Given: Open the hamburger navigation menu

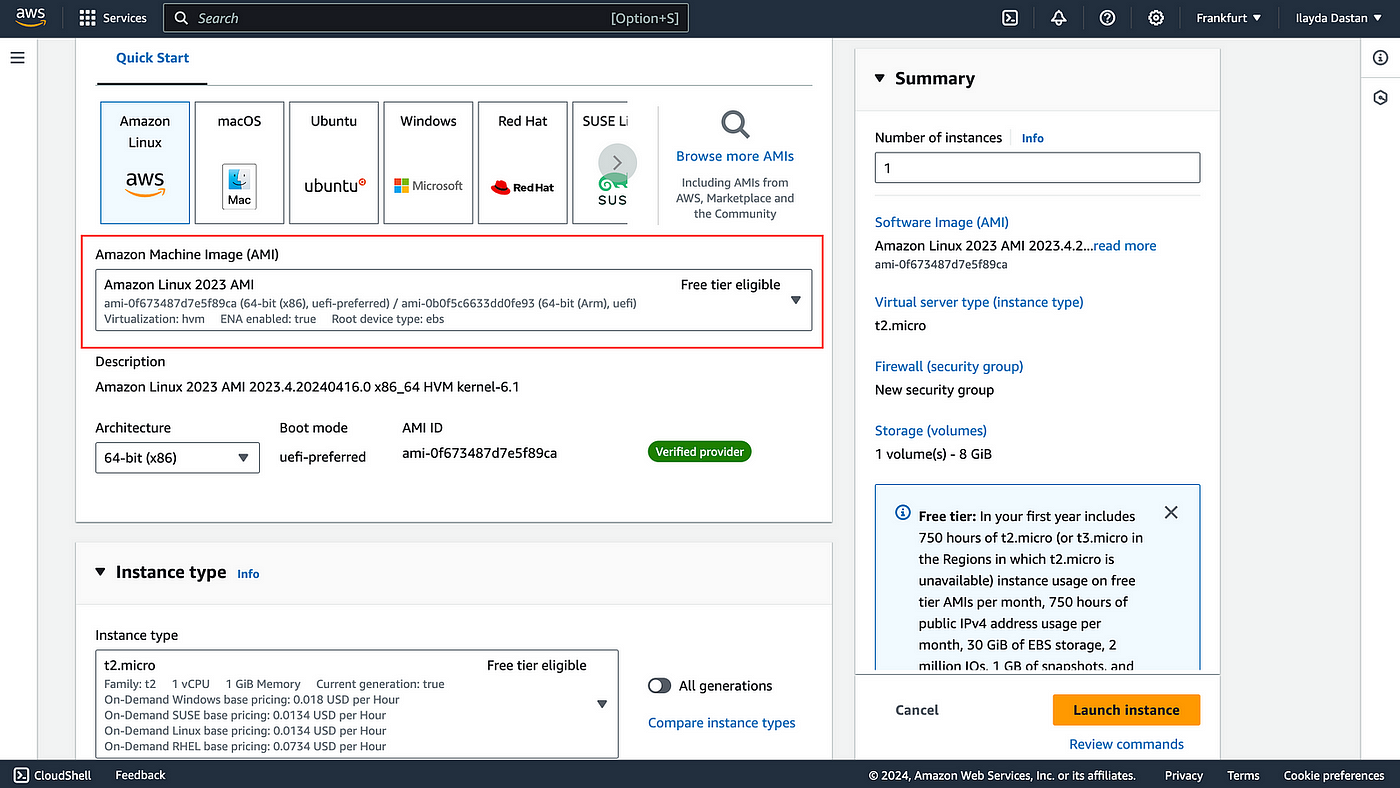Looking at the screenshot, I should coord(17,58).
